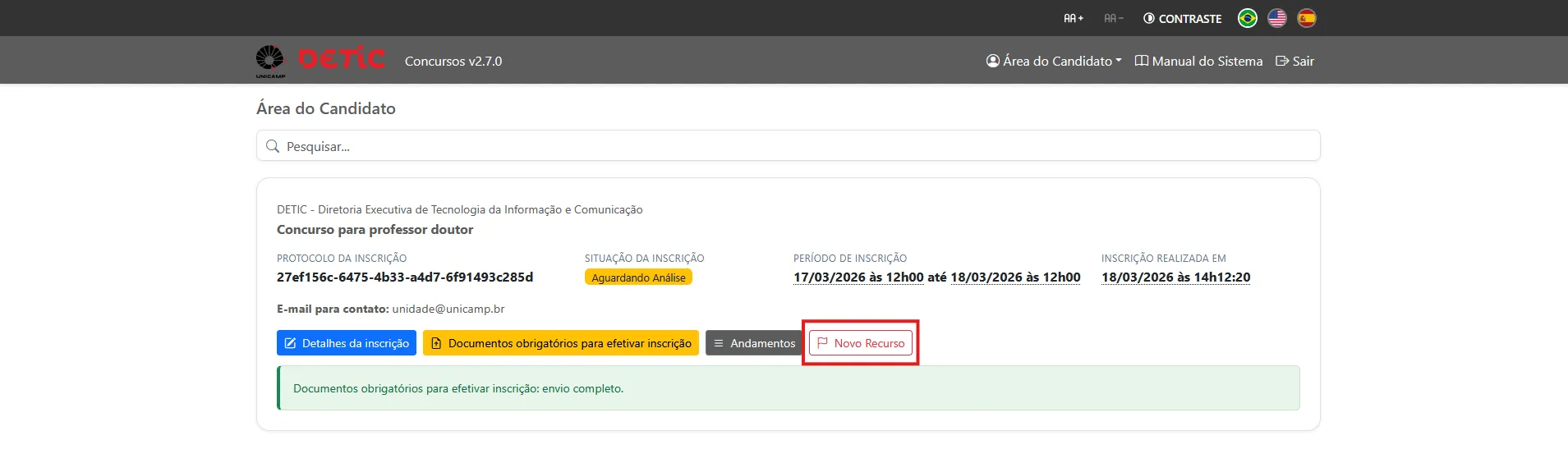Click the magnifier icon in search box
Image resolution: width=1568 pixels, height=463 pixels.
273,146
